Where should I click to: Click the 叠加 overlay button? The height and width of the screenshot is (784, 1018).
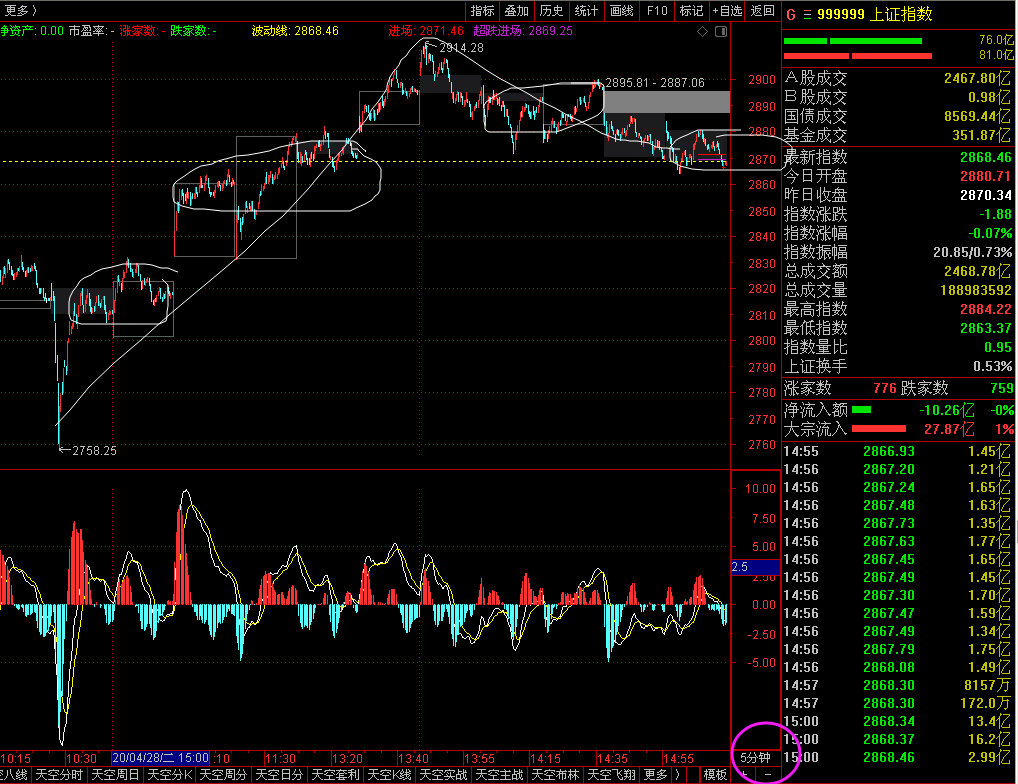(x=516, y=11)
